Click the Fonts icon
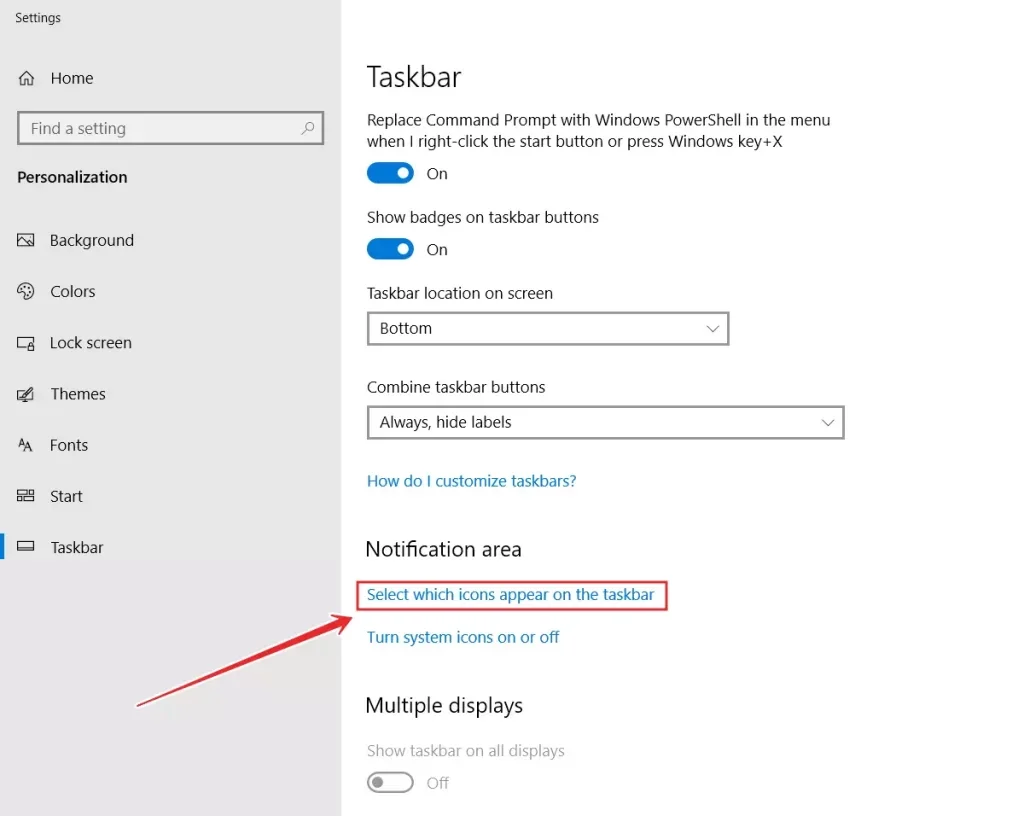Viewport: 1024px width, 816px height. pos(25,445)
